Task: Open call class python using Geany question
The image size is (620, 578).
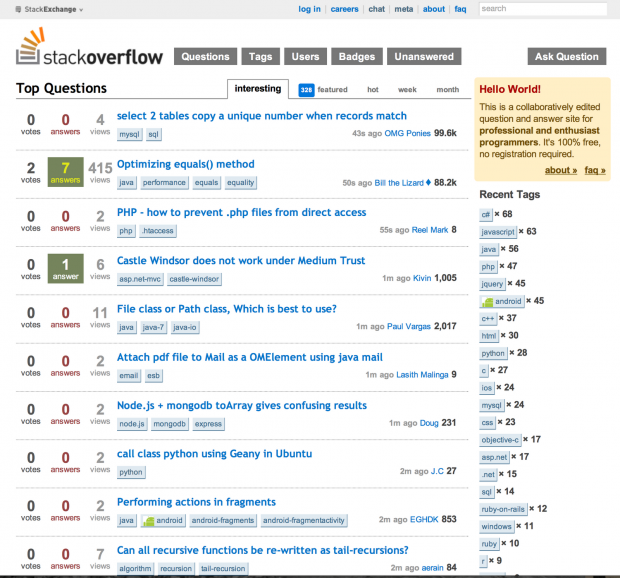Action: coord(214,453)
